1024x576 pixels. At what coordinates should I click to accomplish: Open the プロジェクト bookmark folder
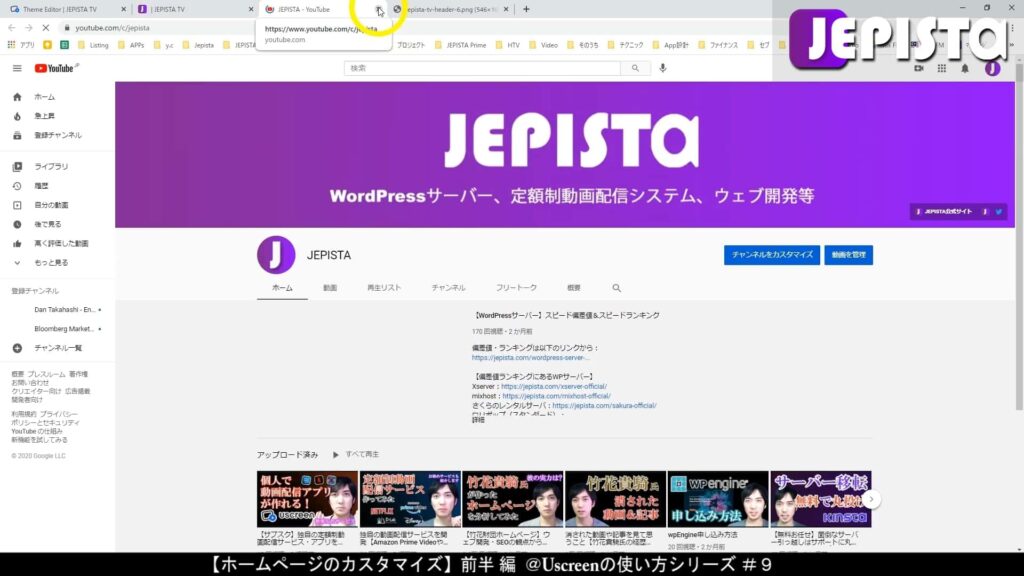tap(410, 45)
